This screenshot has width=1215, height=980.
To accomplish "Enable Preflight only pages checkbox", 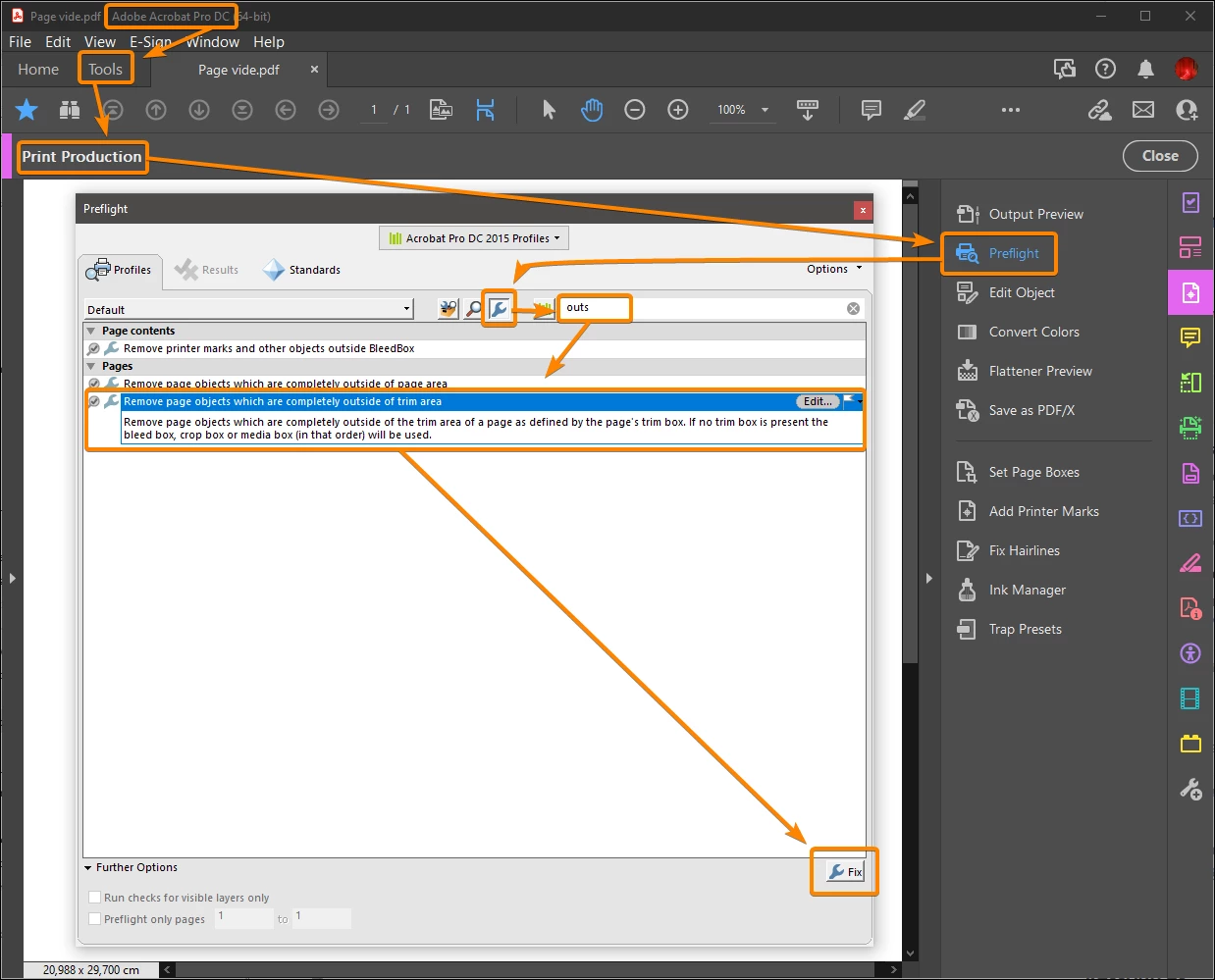I will point(95,918).
